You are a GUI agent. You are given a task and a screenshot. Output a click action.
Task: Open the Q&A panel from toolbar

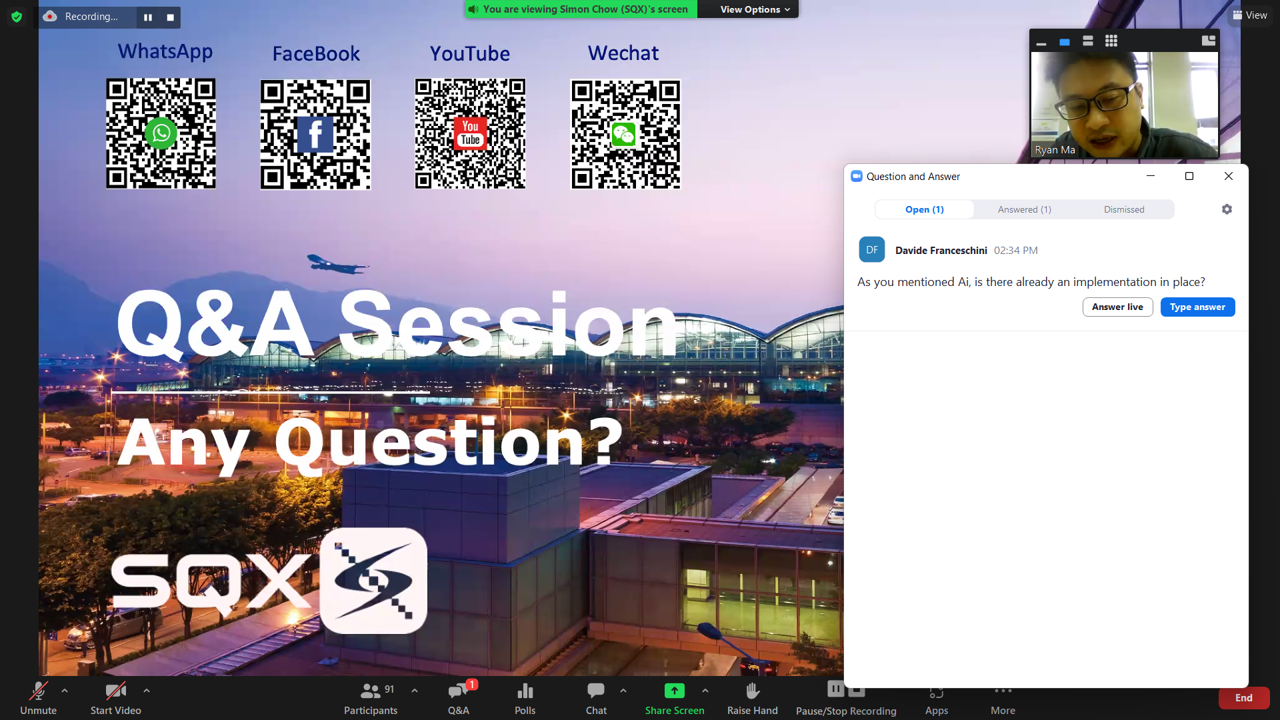(x=459, y=697)
